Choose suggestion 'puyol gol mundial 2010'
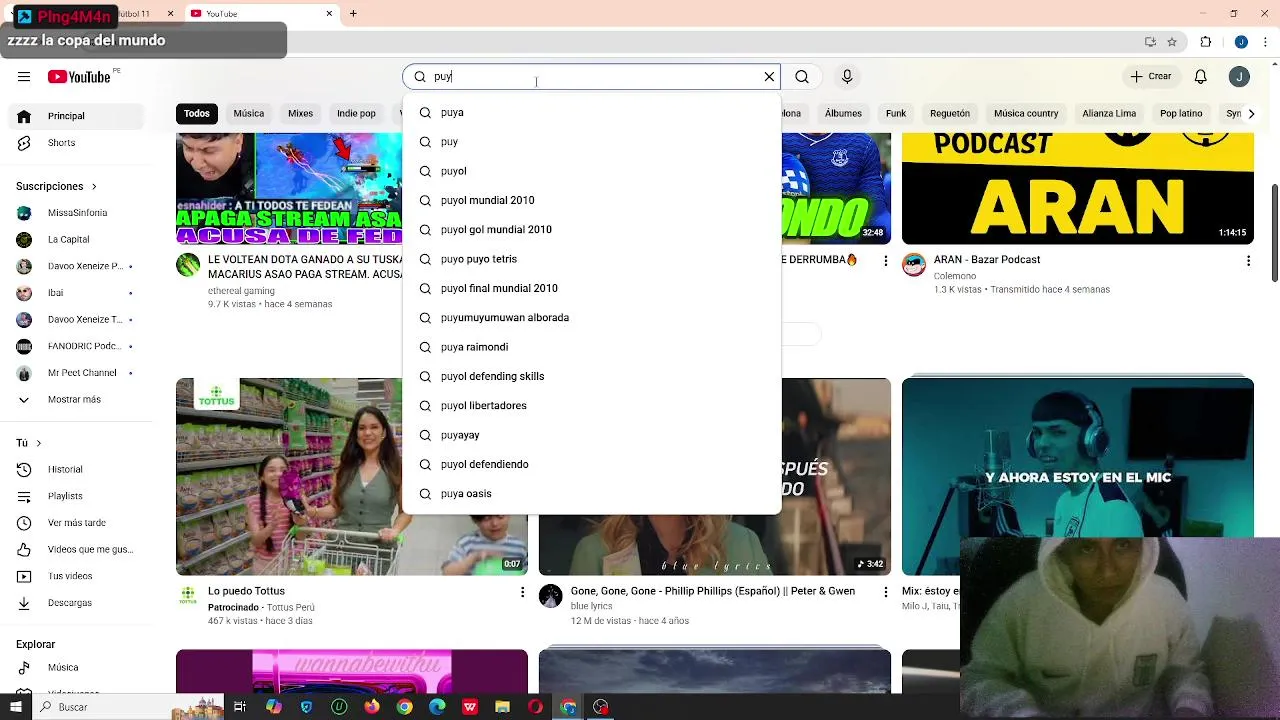 click(x=591, y=230)
